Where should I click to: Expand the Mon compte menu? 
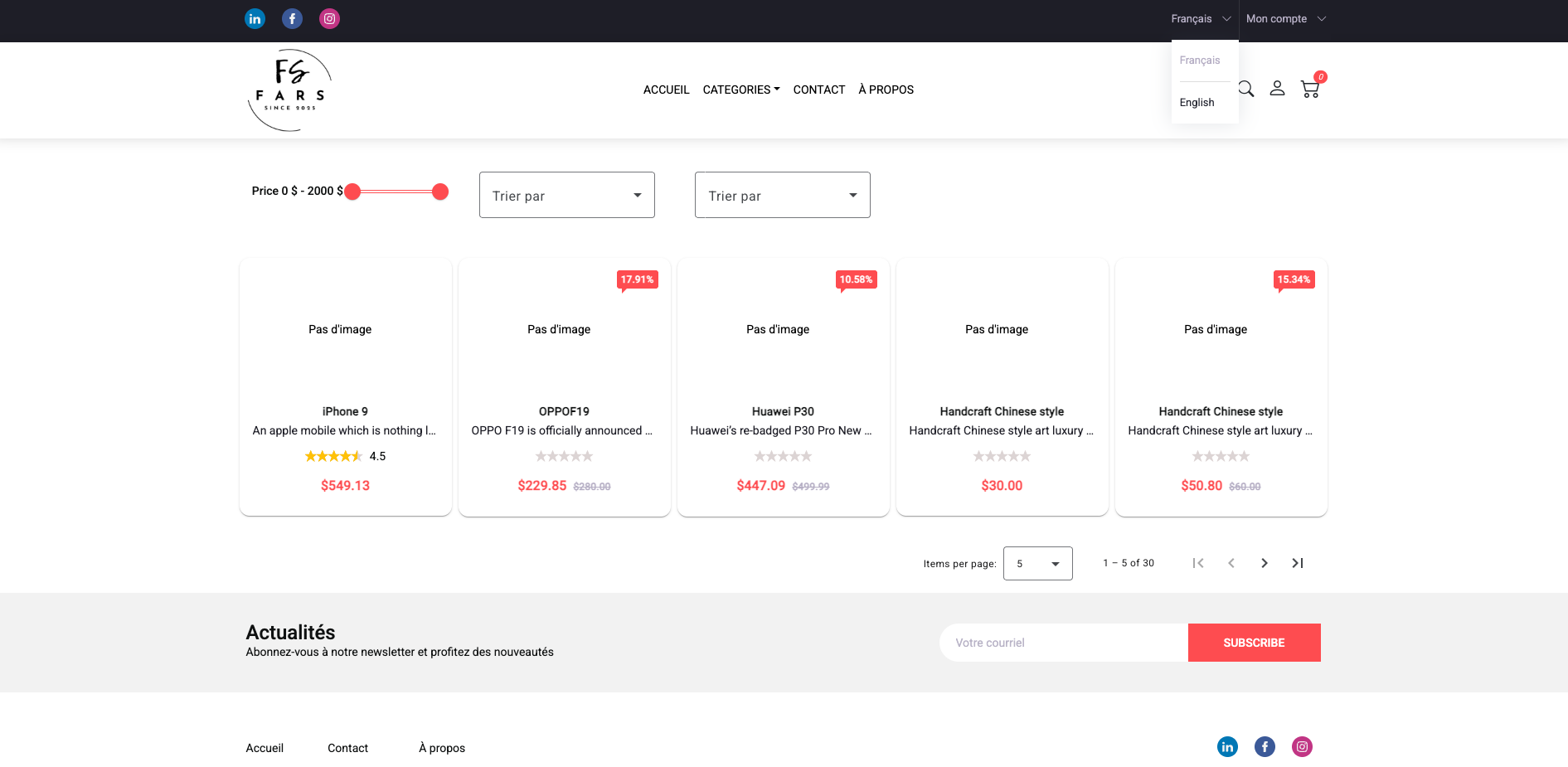1285,19
